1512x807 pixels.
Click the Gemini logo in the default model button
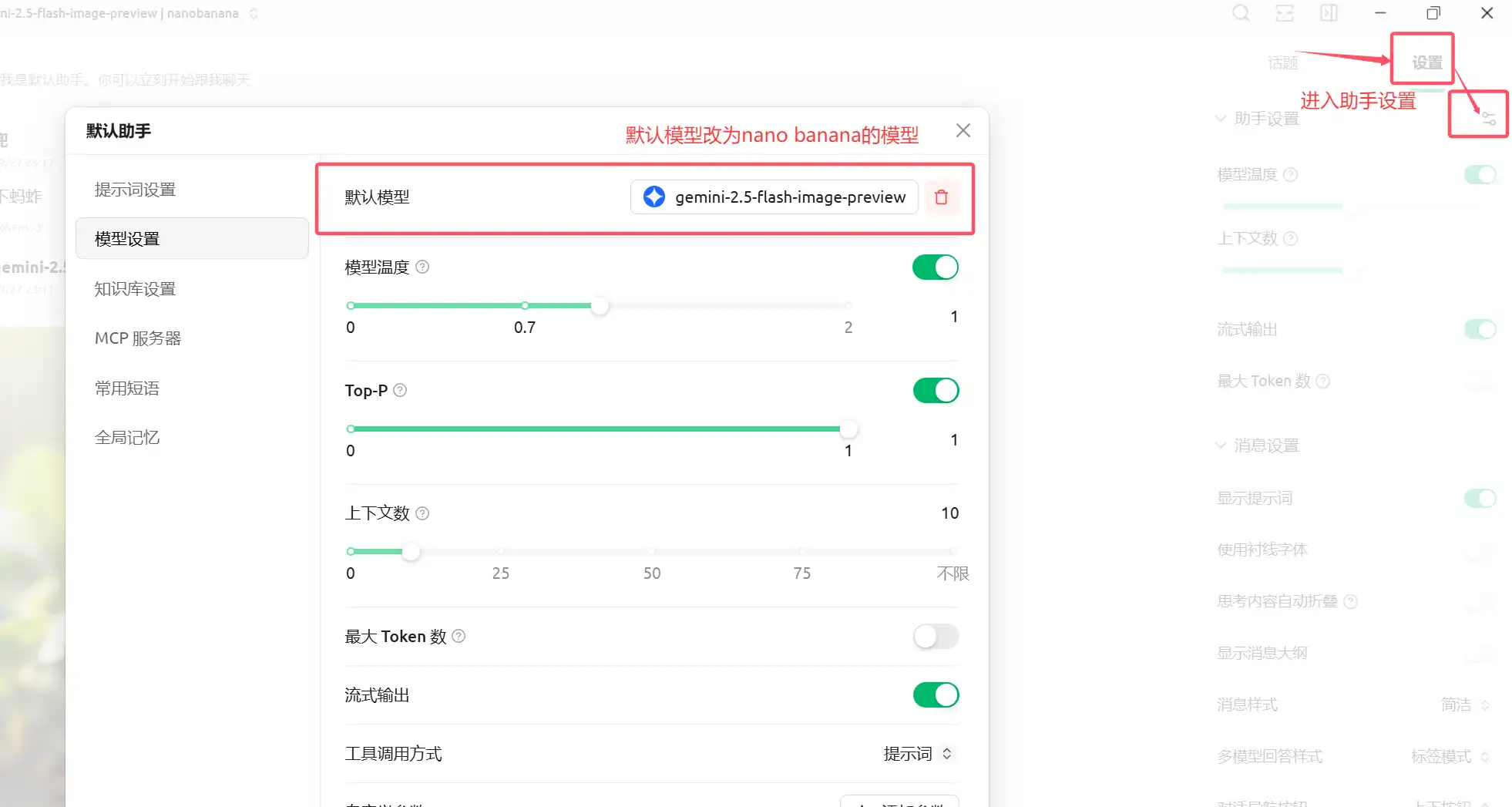pyautogui.click(x=654, y=197)
